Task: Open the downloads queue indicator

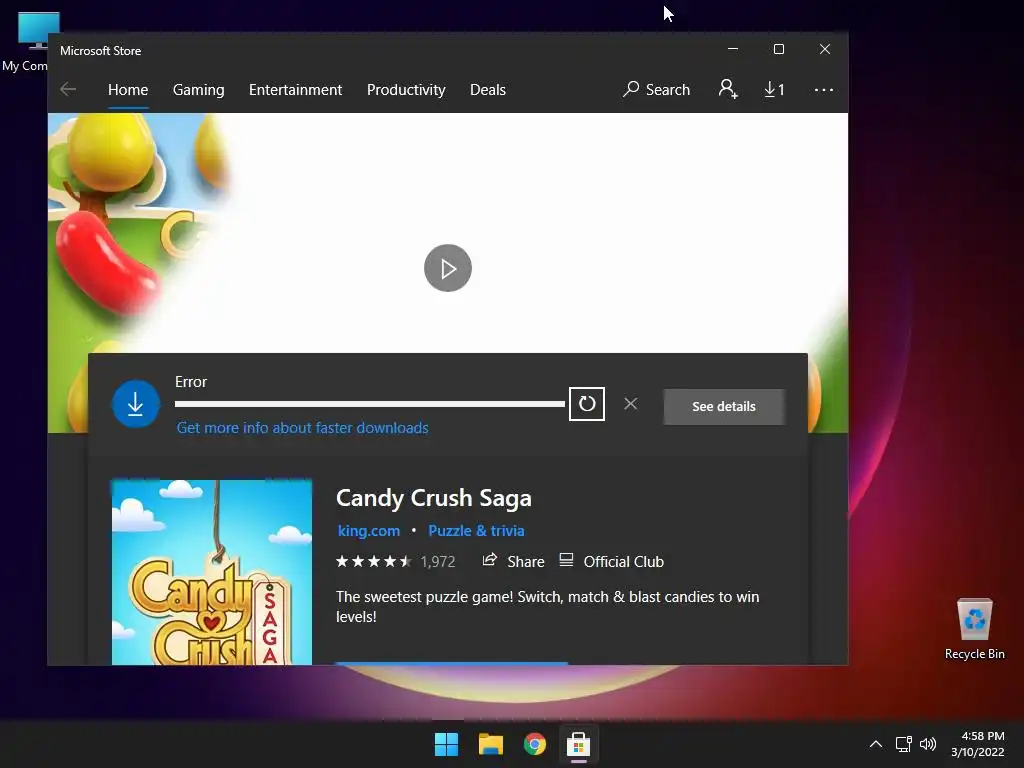Action: (x=775, y=89)
